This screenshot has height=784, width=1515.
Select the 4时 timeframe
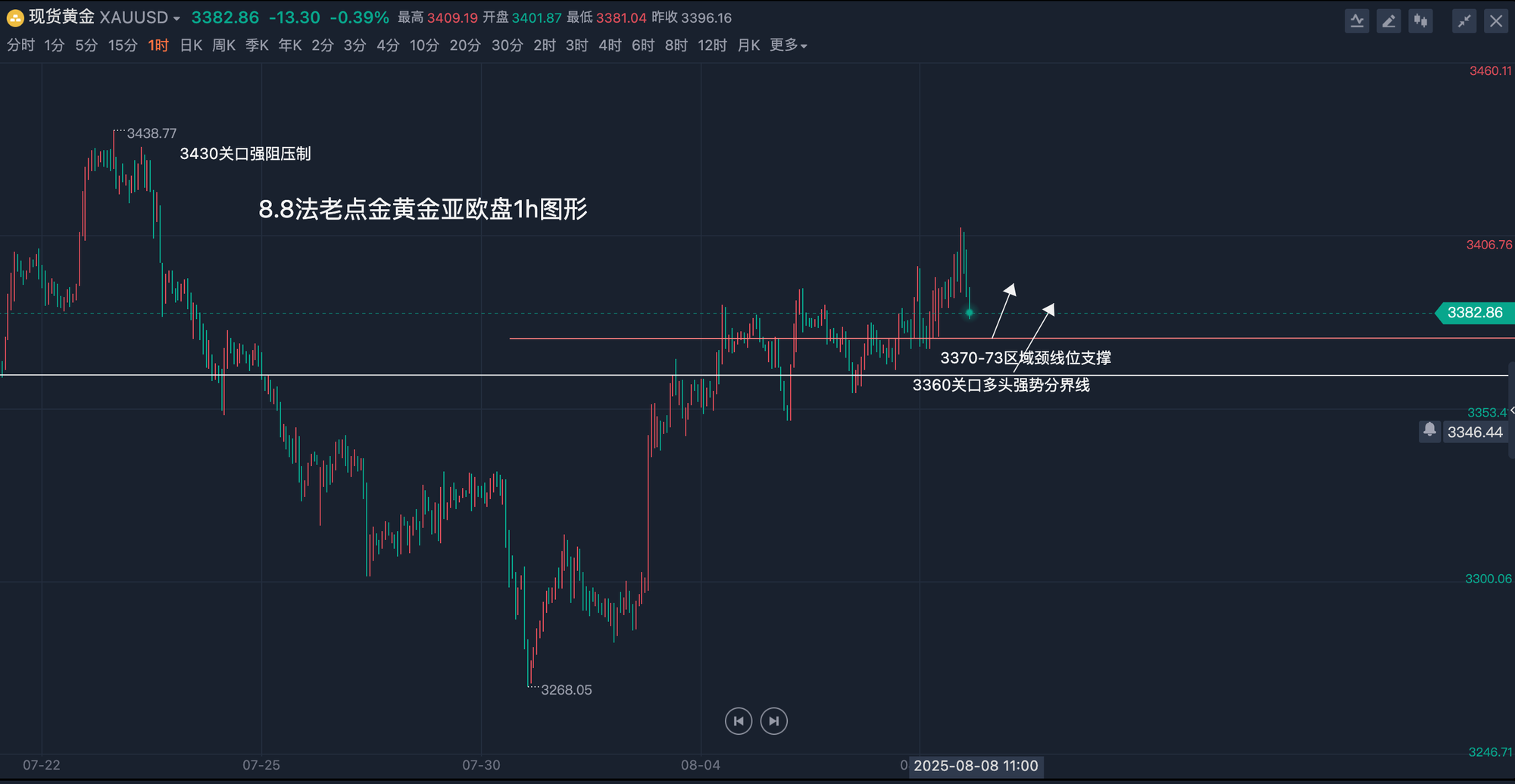coord(610,45)
